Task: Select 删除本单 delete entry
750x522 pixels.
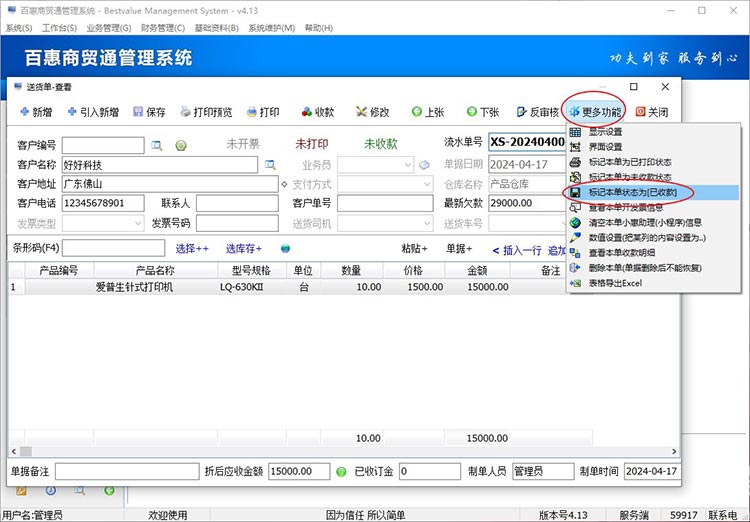Action: (x=653, y=268)
